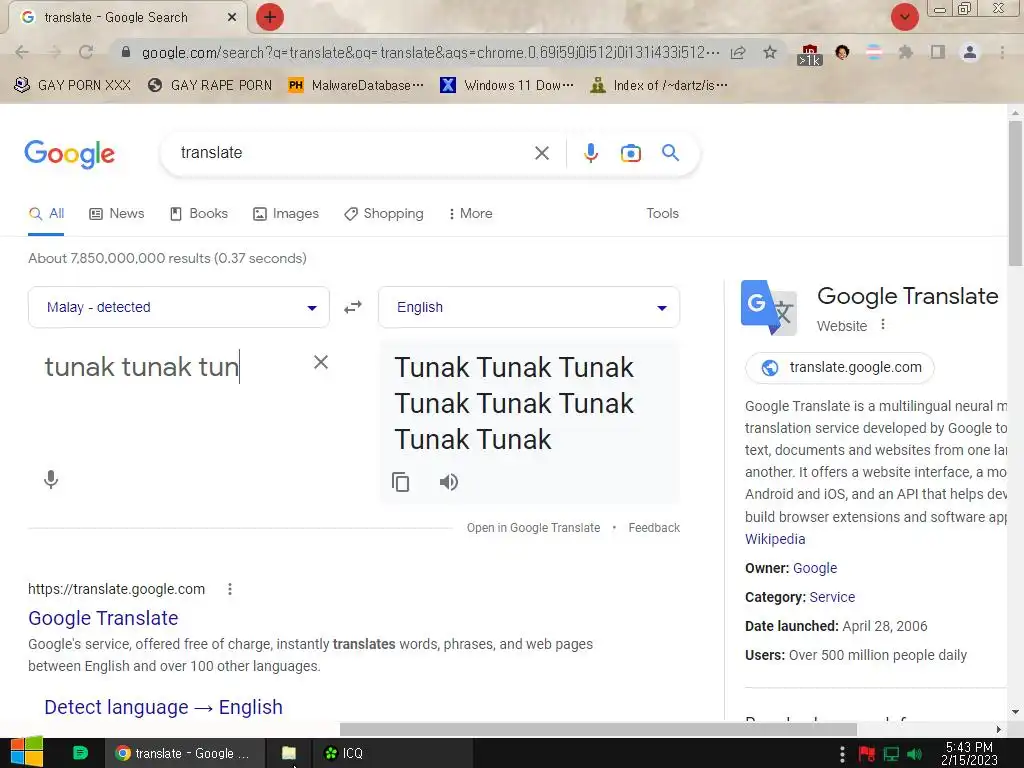Click the browser forward arrow
The width and height of the screenshot is (1024, 768).
[x=54, y=52]
